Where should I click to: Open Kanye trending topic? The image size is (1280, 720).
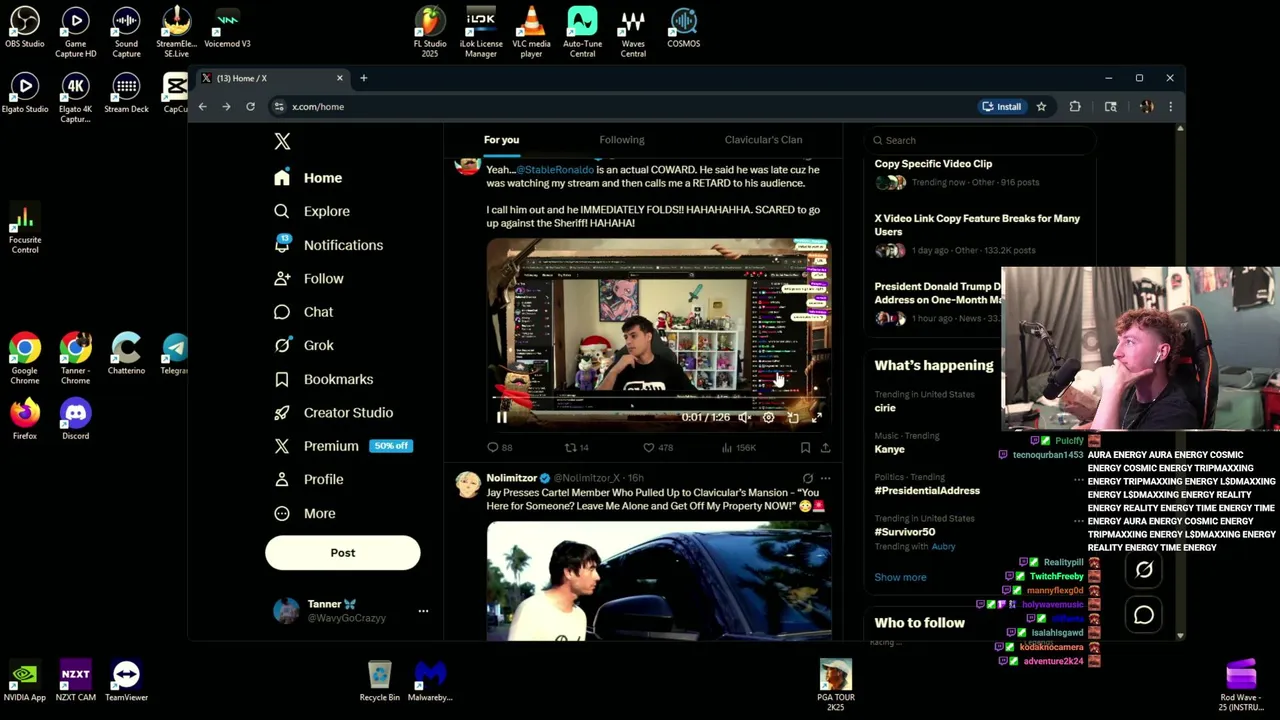tap(889, 449)
